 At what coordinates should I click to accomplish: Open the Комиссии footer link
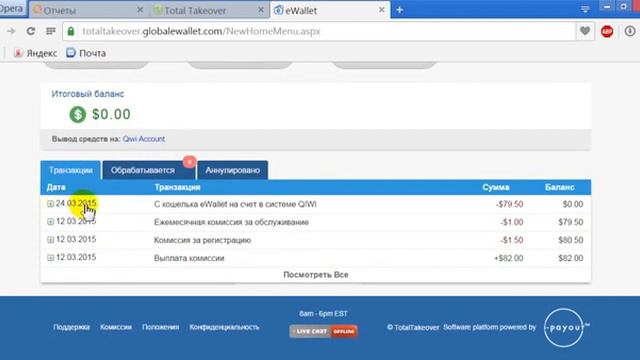click(116, 327)
